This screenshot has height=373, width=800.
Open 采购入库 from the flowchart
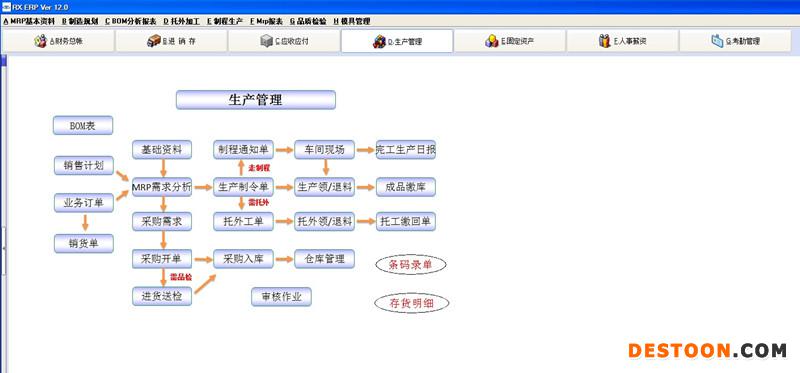click(243, 259)
